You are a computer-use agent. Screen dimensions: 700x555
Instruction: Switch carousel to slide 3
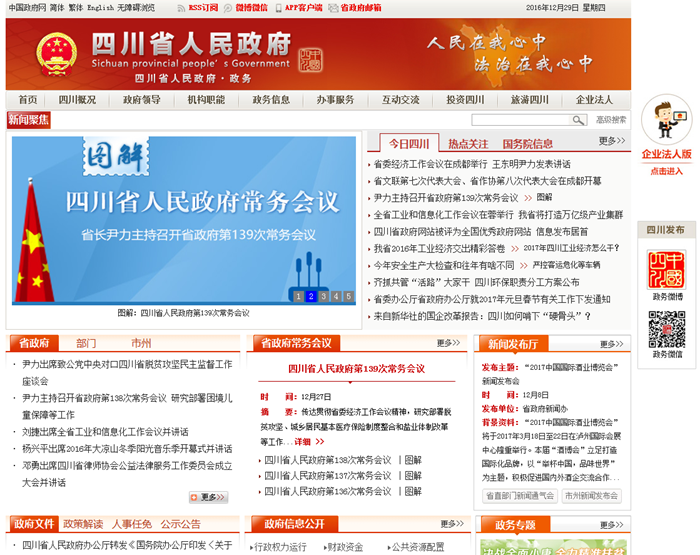(323, 296)
